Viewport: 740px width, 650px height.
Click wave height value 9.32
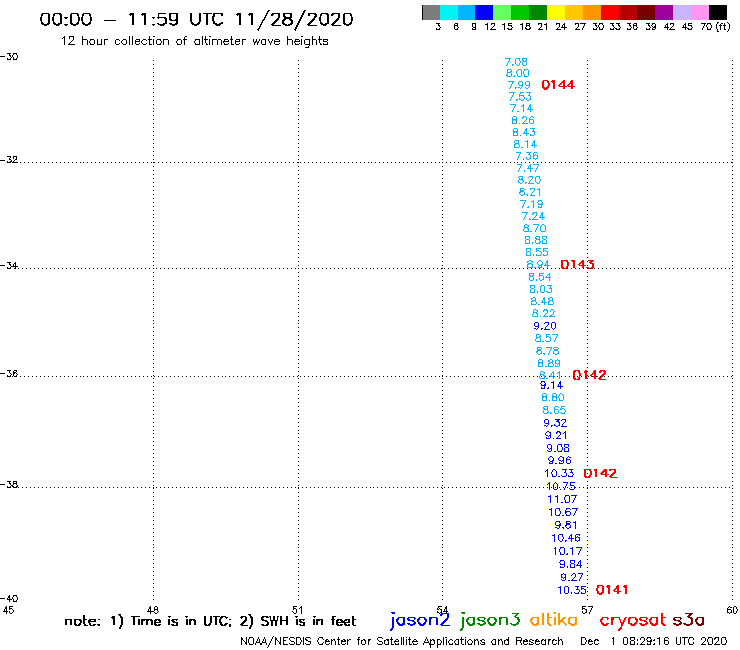(x=555, y=423)
